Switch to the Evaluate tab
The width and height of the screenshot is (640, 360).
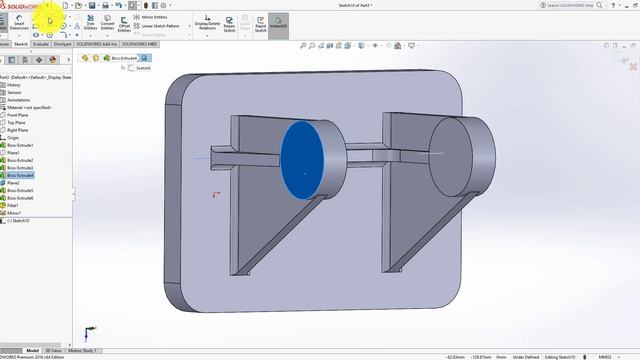pyautogui.click(x=41, y=44)
